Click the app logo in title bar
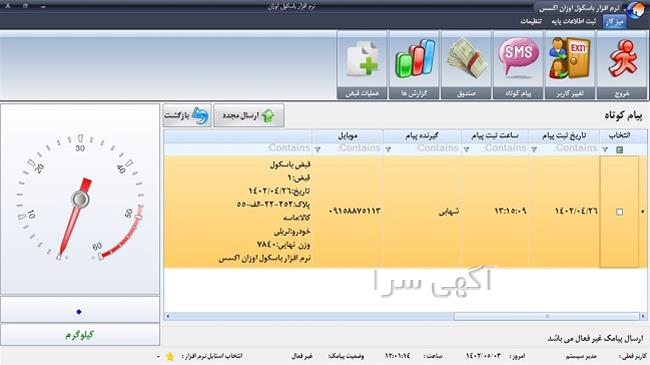650x365 pixels. tap(636, 10)
